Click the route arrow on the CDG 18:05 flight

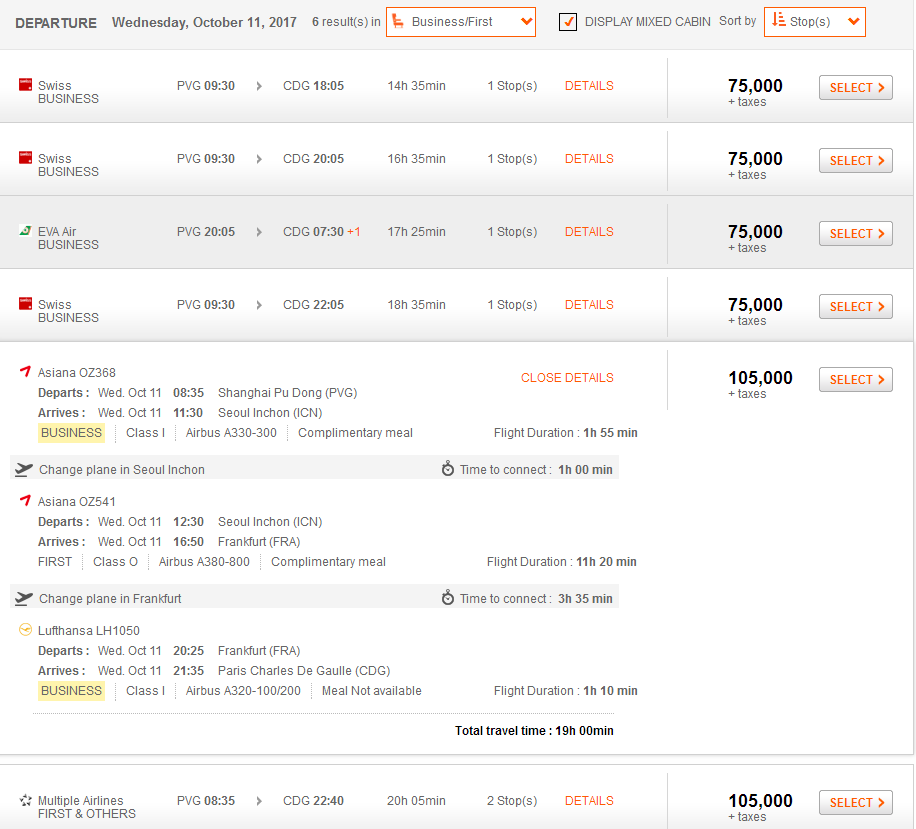(259, 86)
